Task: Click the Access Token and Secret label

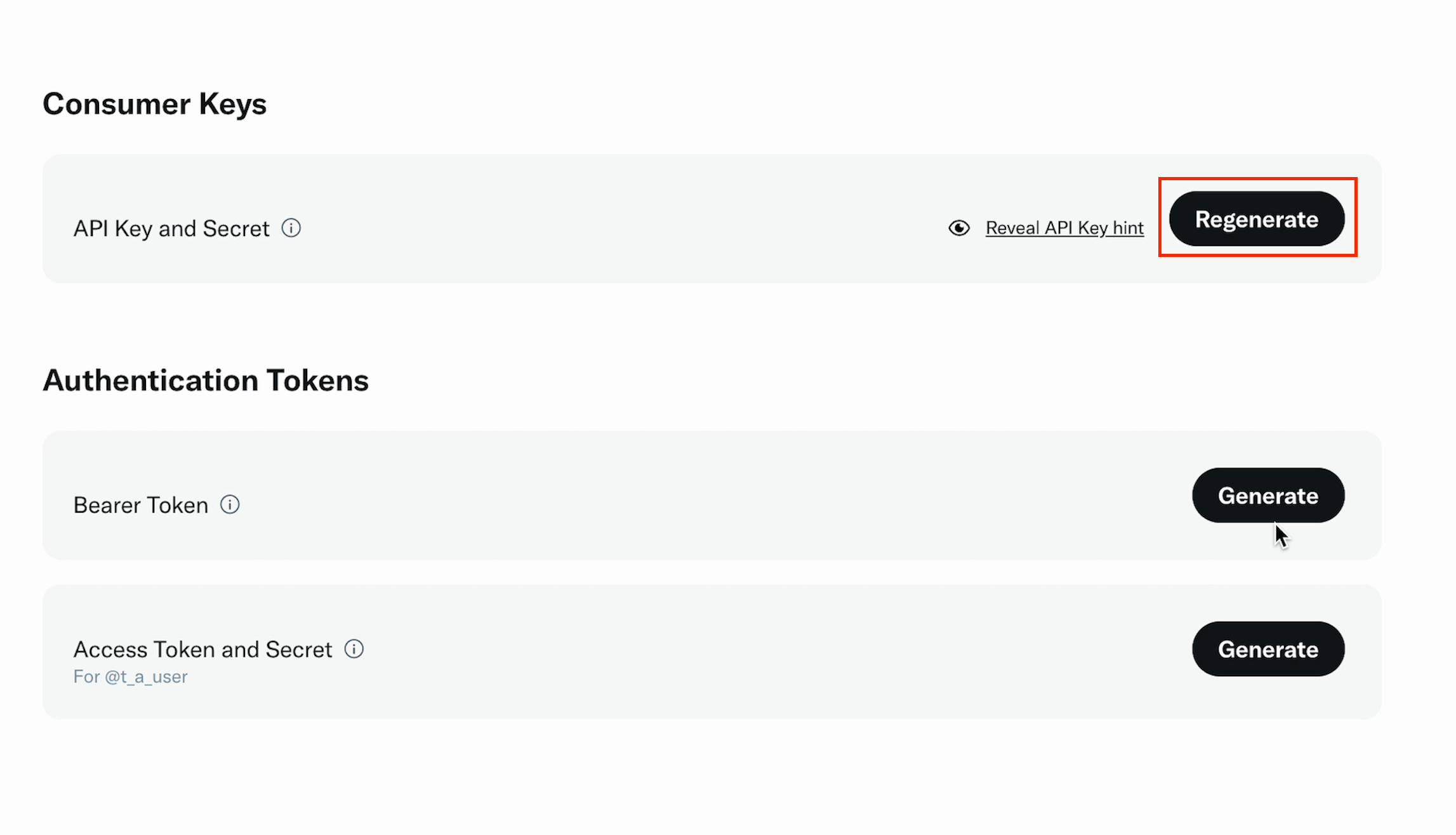Action: point(202,650)
